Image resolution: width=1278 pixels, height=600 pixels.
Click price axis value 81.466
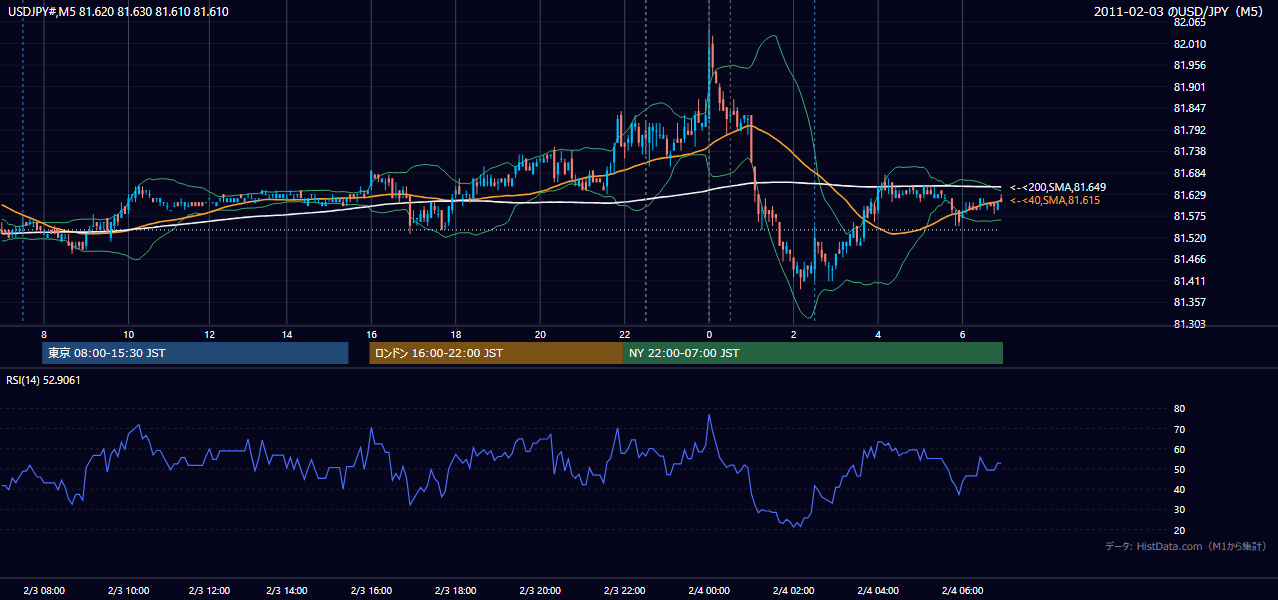(x=1189, y=259)
